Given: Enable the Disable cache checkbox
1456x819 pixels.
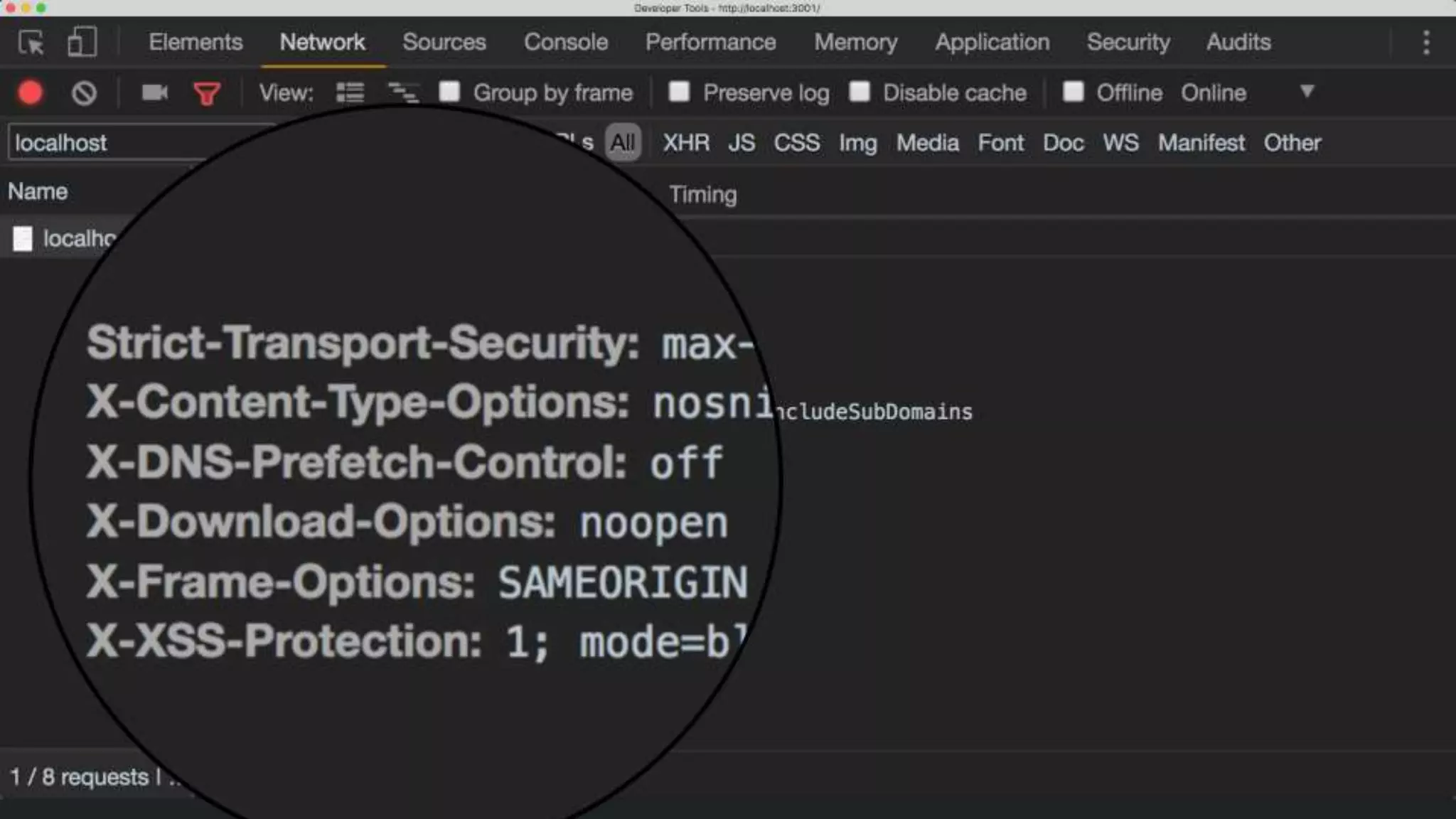Looking at the screenshot, I should pyautogui.click(x=860, y=92).
